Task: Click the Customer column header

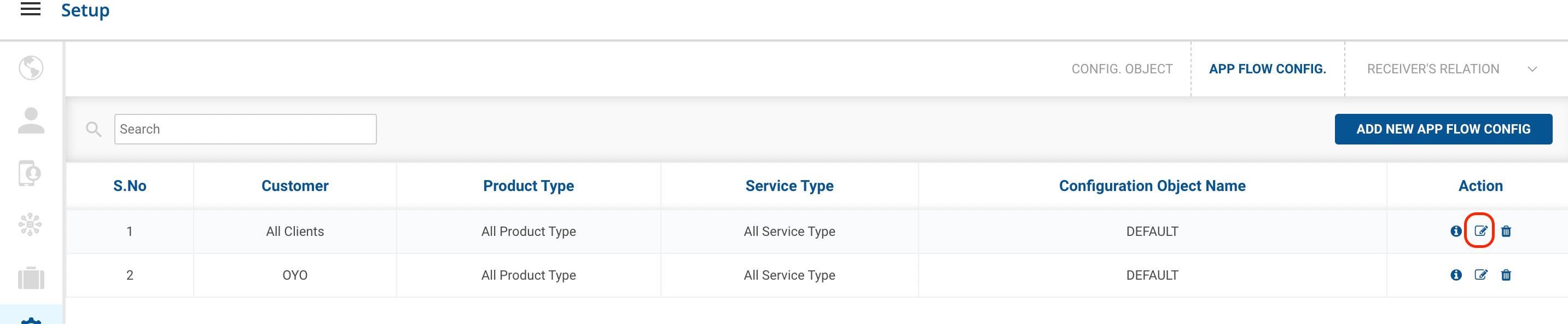Action: point(294,186)
